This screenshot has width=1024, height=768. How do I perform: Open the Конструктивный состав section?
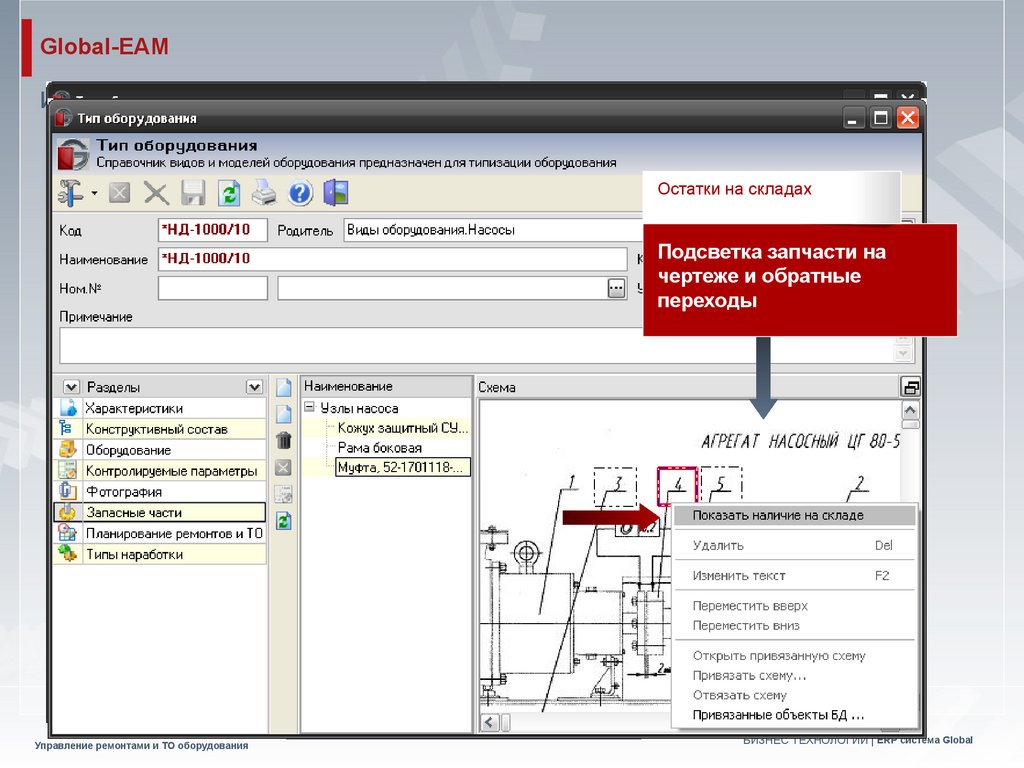pos(156,429)
